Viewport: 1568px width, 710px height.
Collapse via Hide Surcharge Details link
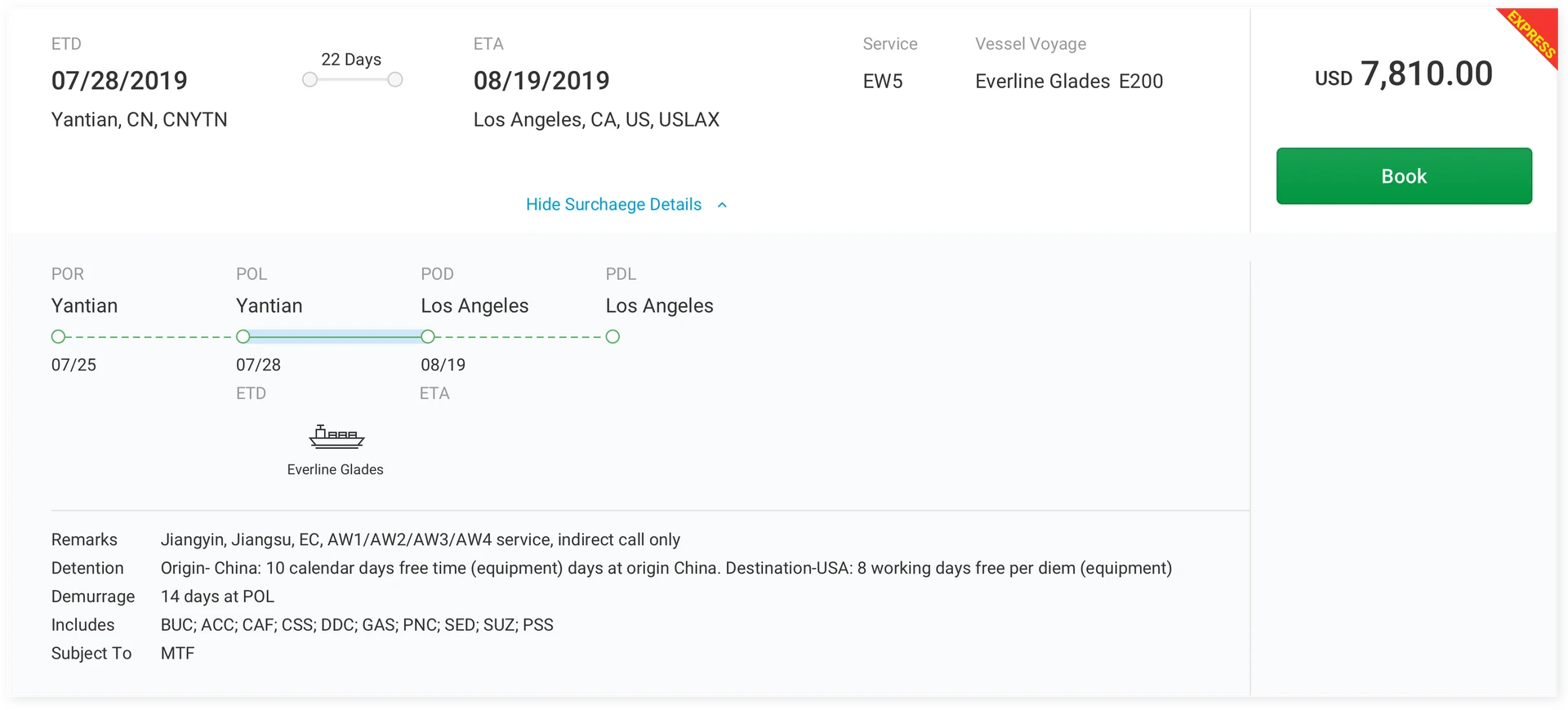613,205
